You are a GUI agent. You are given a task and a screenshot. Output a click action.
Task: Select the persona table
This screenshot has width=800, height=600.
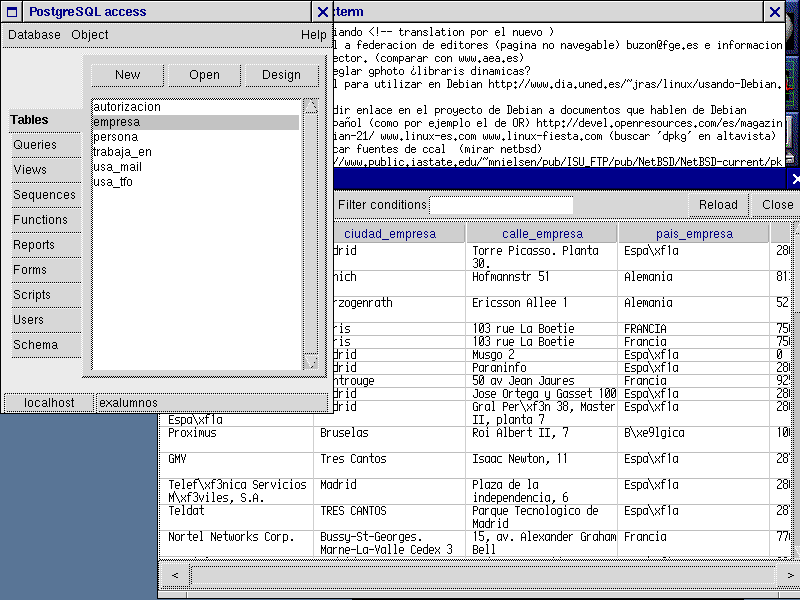(196, 137)
